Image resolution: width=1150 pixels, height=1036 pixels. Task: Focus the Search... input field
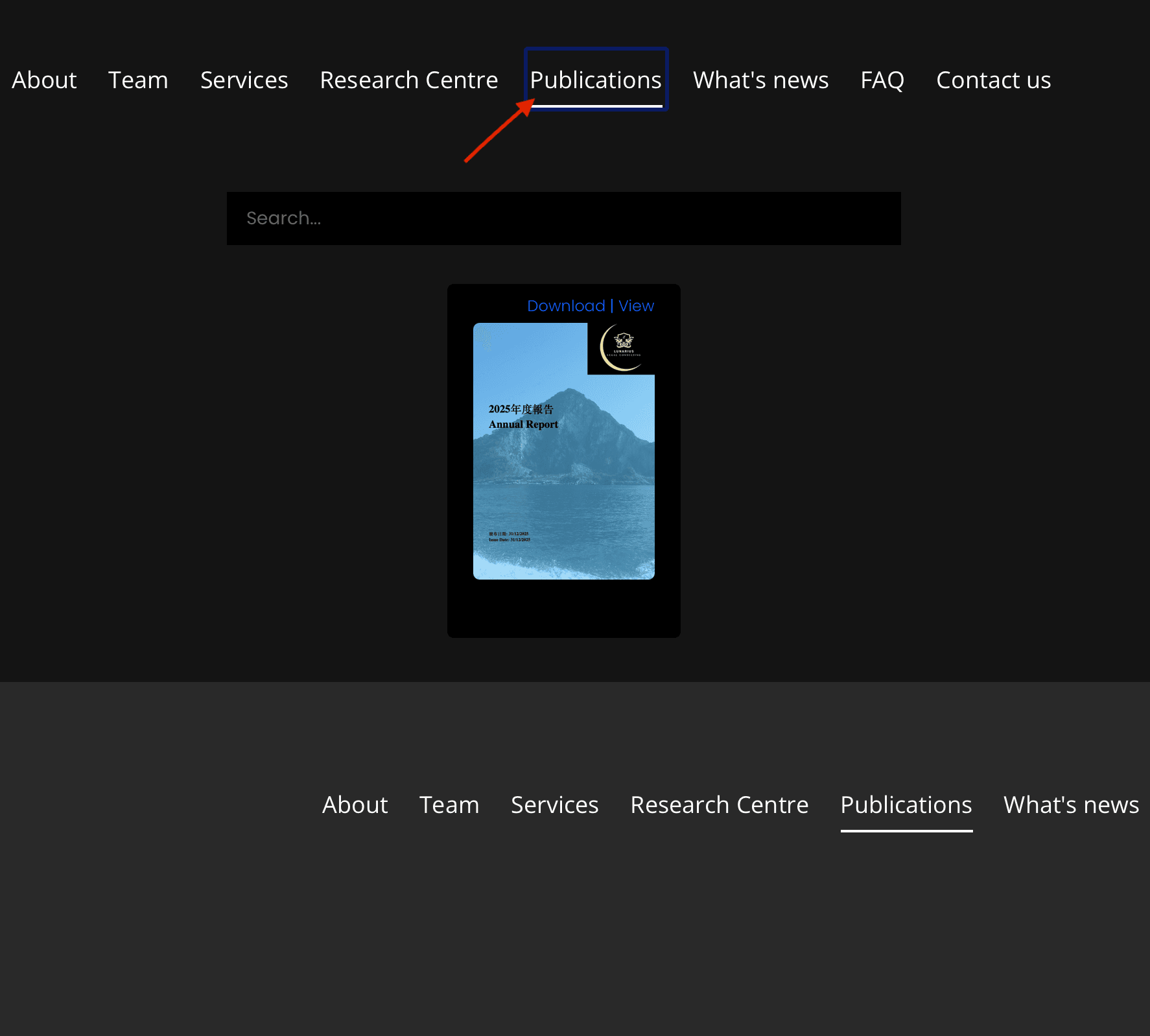563,218
